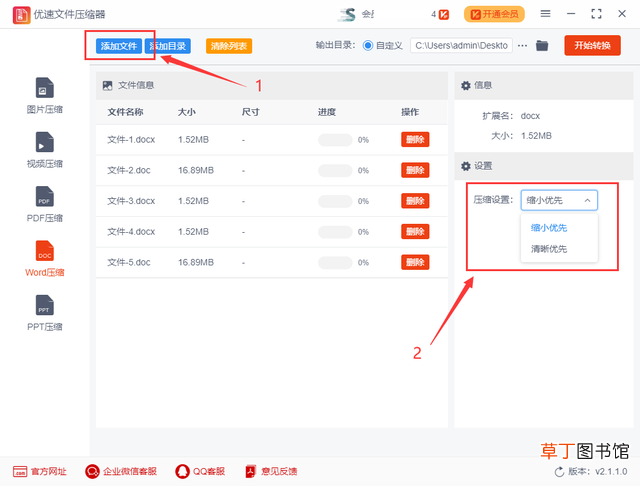The image size is (640, 486).
Task: Open the hamburger menu in title bar
Action: [x=545, y=14]
